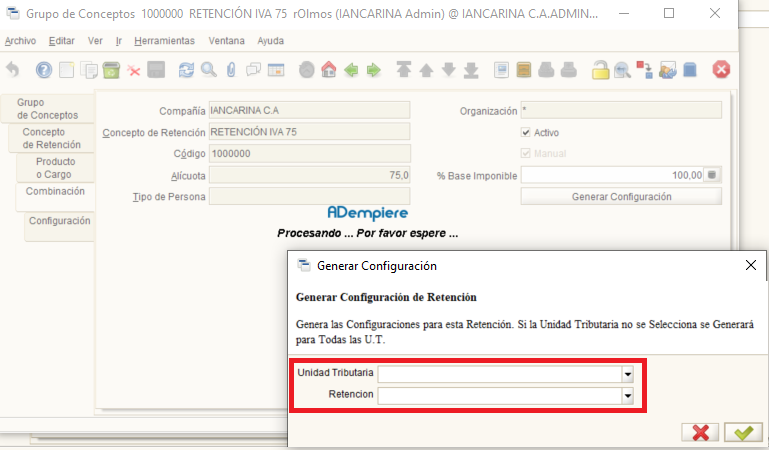
Task: Toggle the grid view icon
Action: tap(276, 70)
